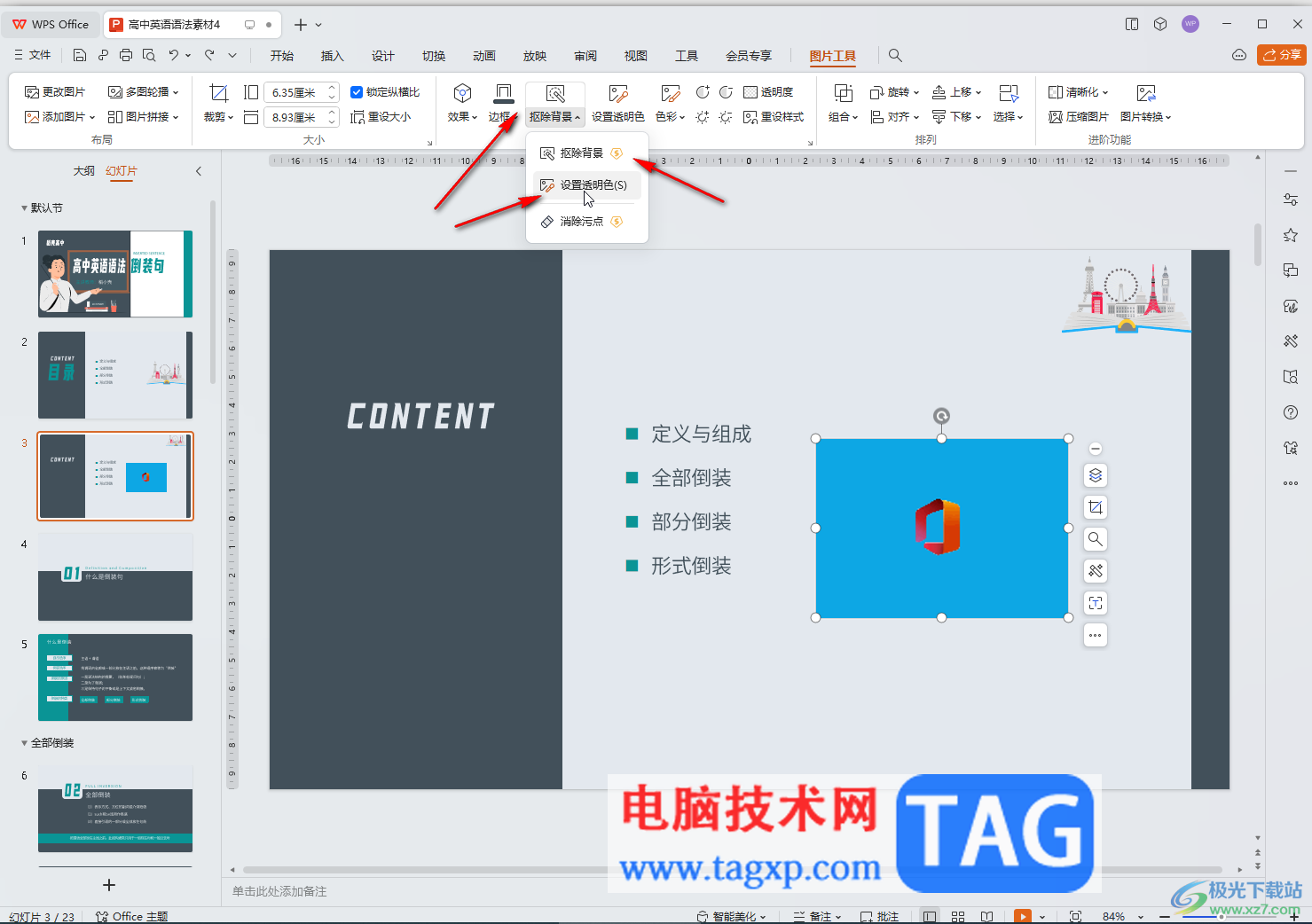Switch to normal view in status bar

pos(930,916)
